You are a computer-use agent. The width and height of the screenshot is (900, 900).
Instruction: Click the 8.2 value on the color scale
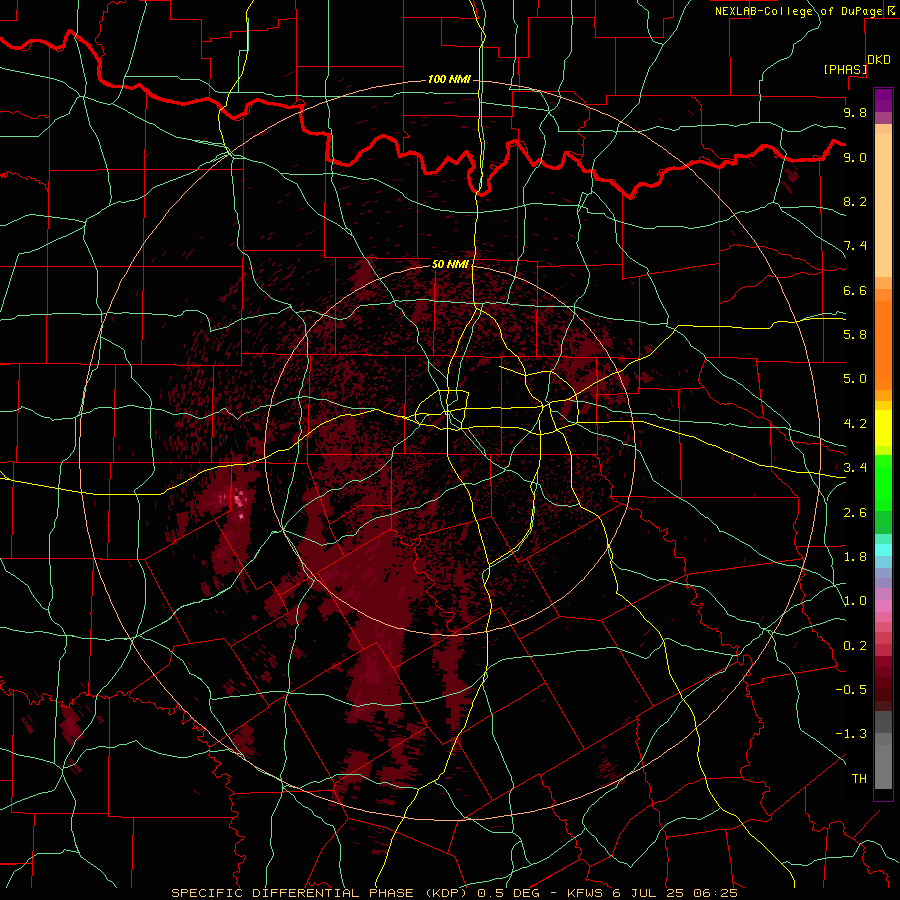point(855,201)
